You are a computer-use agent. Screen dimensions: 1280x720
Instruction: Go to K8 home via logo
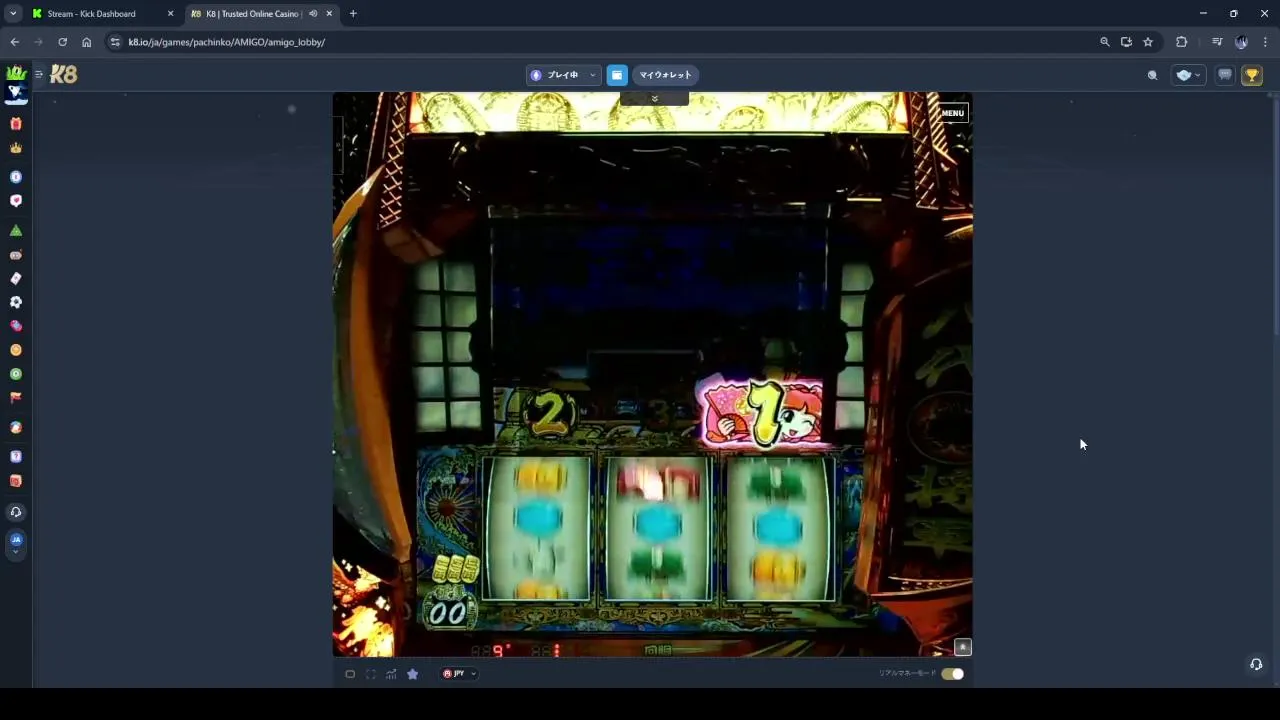coord(63,75)
